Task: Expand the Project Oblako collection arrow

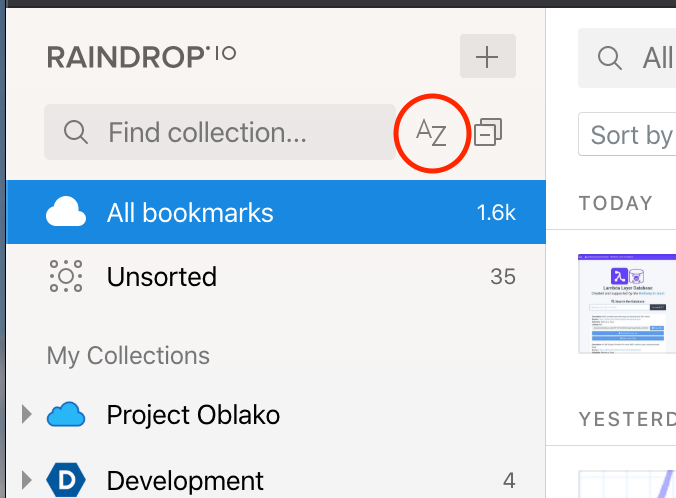Action: click(x=27, y=414)
